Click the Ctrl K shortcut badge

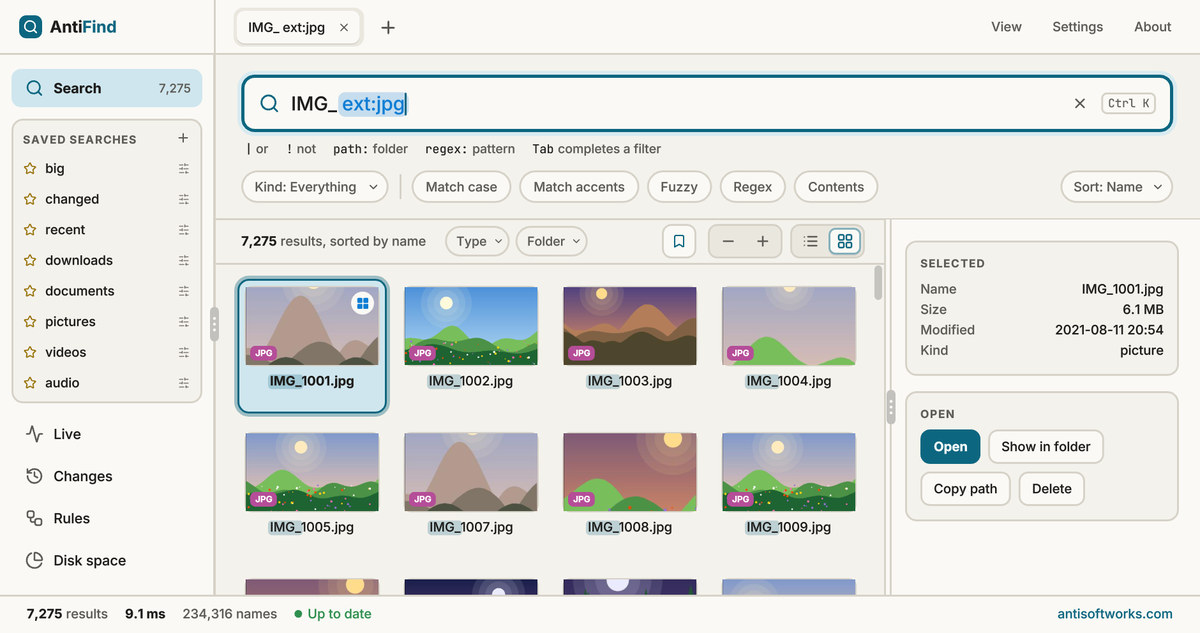1129,103
